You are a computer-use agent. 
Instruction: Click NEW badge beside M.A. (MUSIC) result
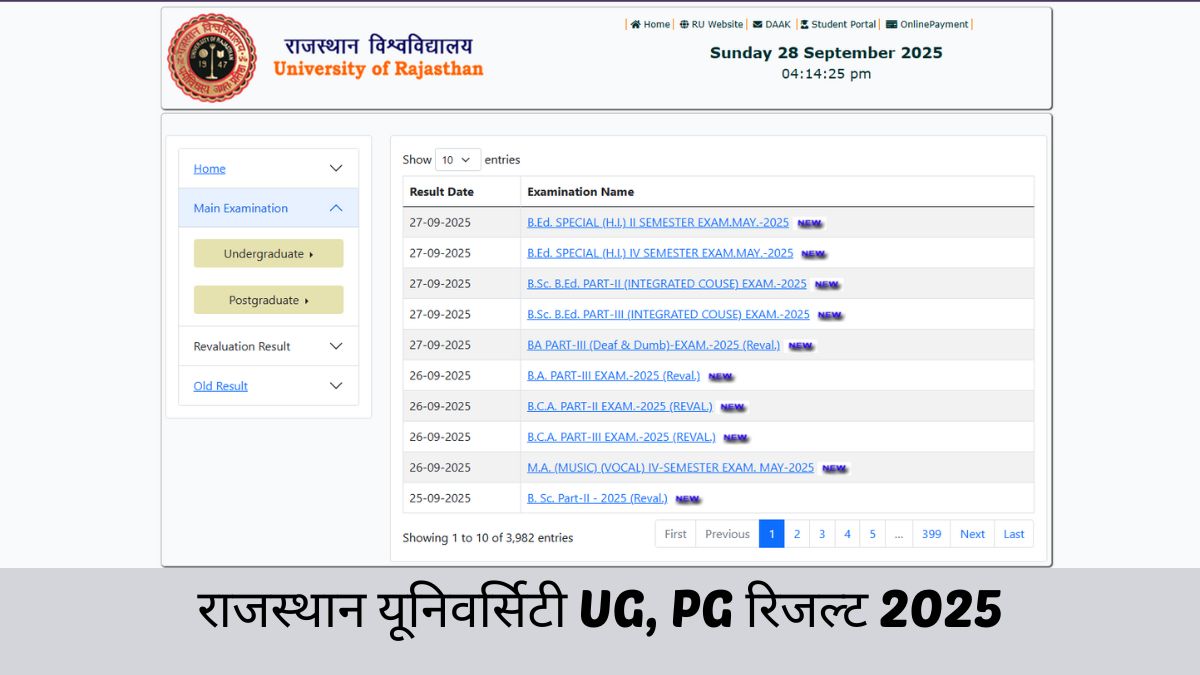(835, 468)
